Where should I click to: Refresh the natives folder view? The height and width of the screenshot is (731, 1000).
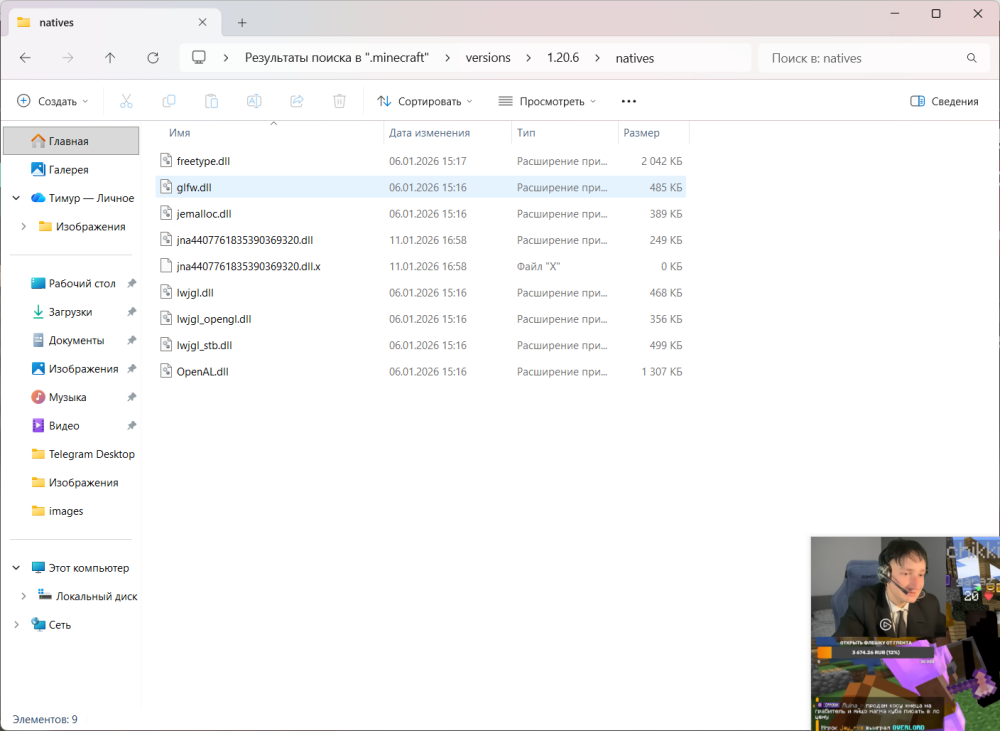tap(153, 58)
